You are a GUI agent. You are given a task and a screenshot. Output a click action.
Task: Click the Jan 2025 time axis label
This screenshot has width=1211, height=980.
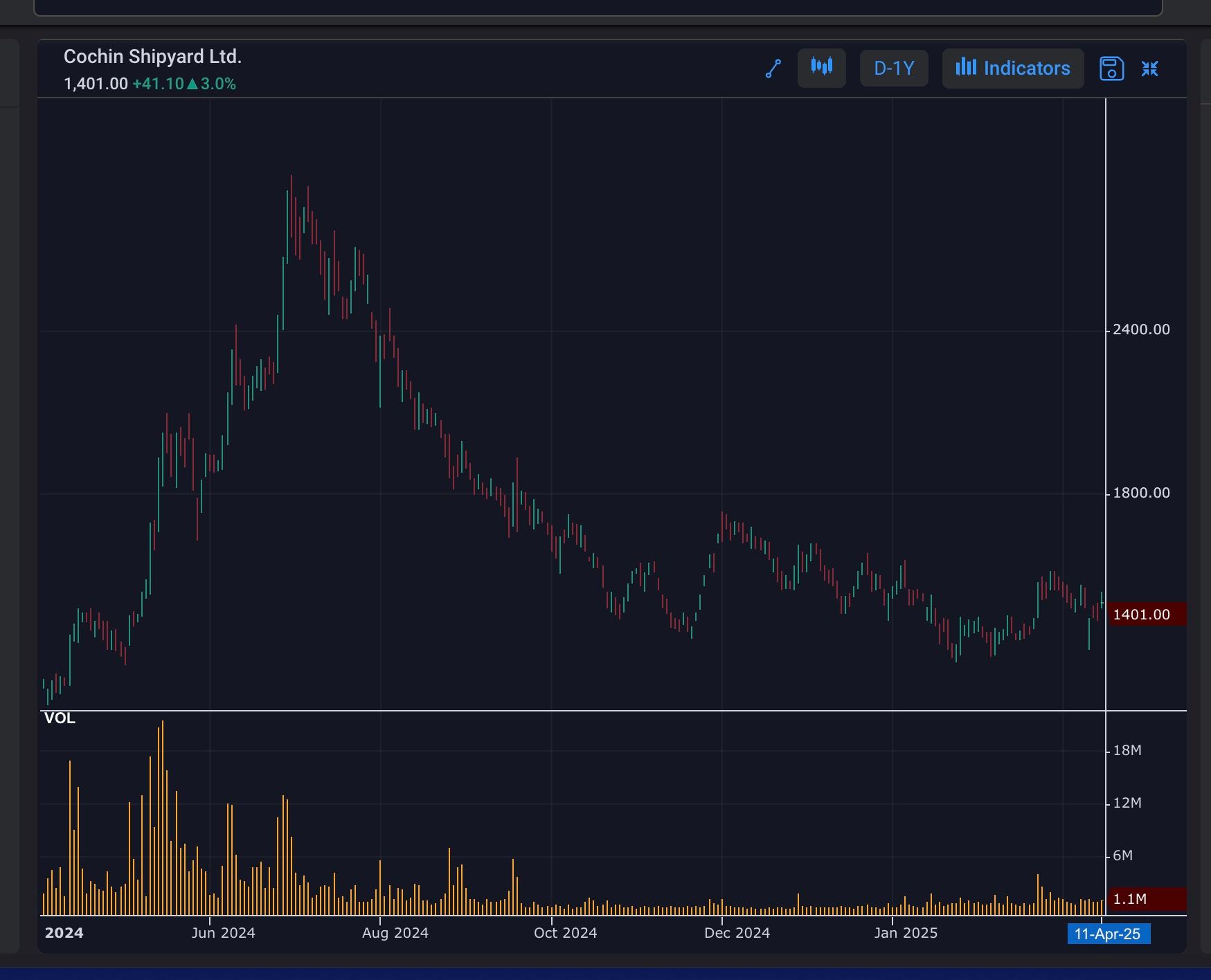[x=906, y=933]
